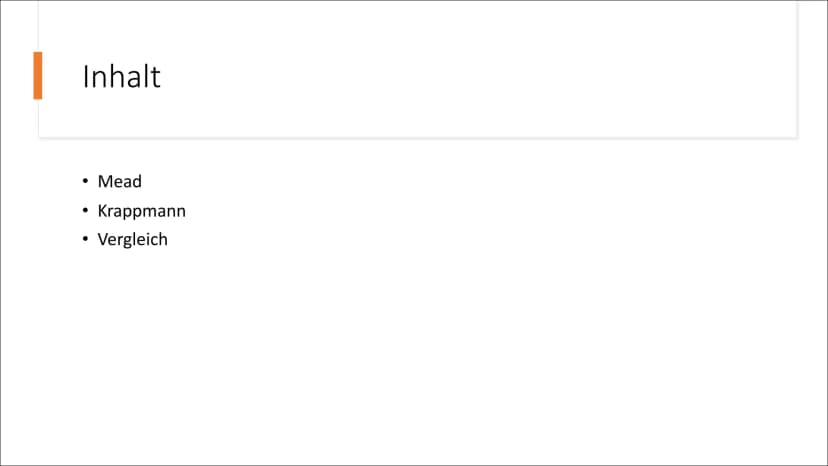
Task: Click the letter "M" in Mead
Action: (x=105, y=181)
